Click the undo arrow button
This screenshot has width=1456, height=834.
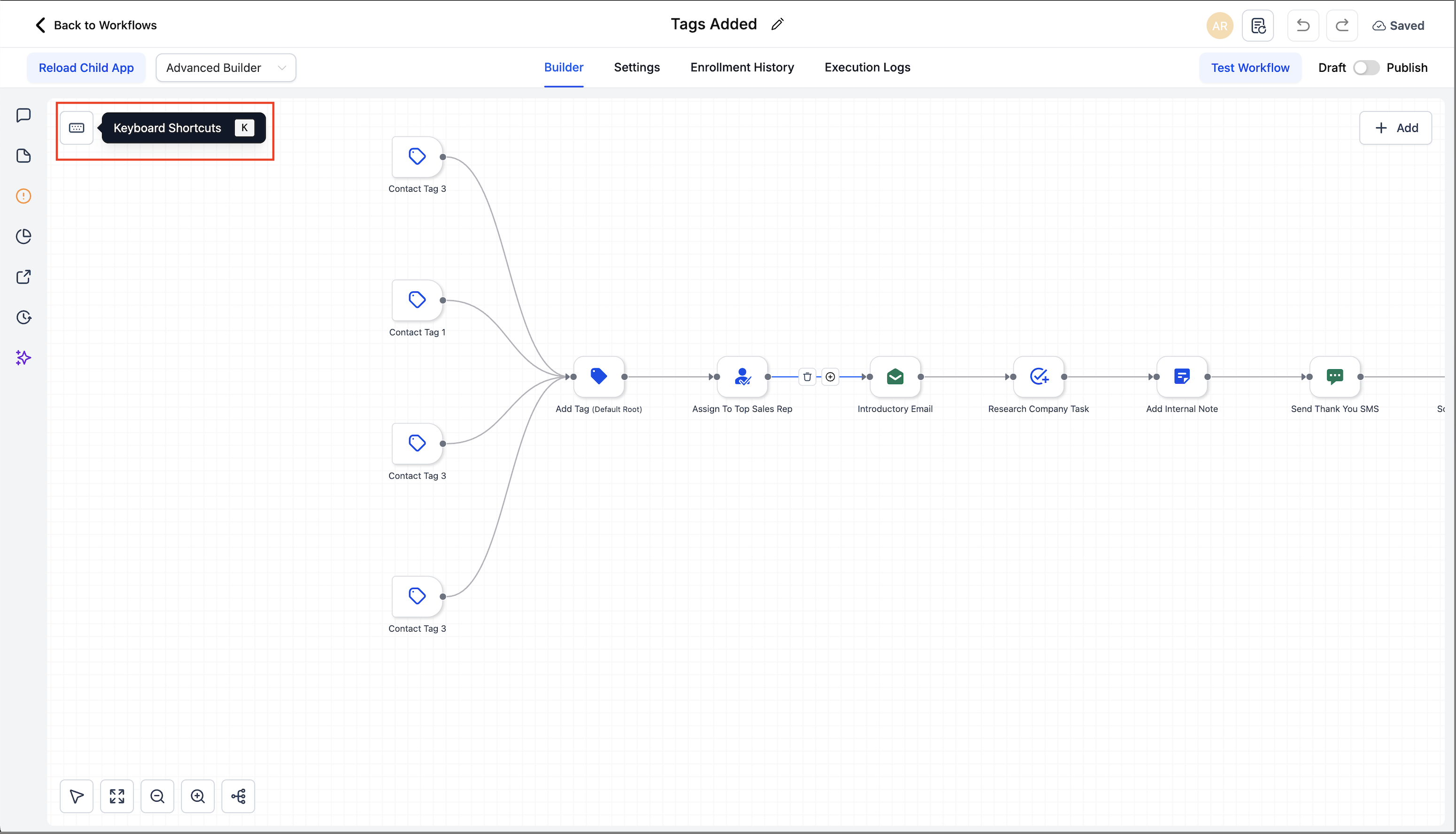tap(1303, 25)
